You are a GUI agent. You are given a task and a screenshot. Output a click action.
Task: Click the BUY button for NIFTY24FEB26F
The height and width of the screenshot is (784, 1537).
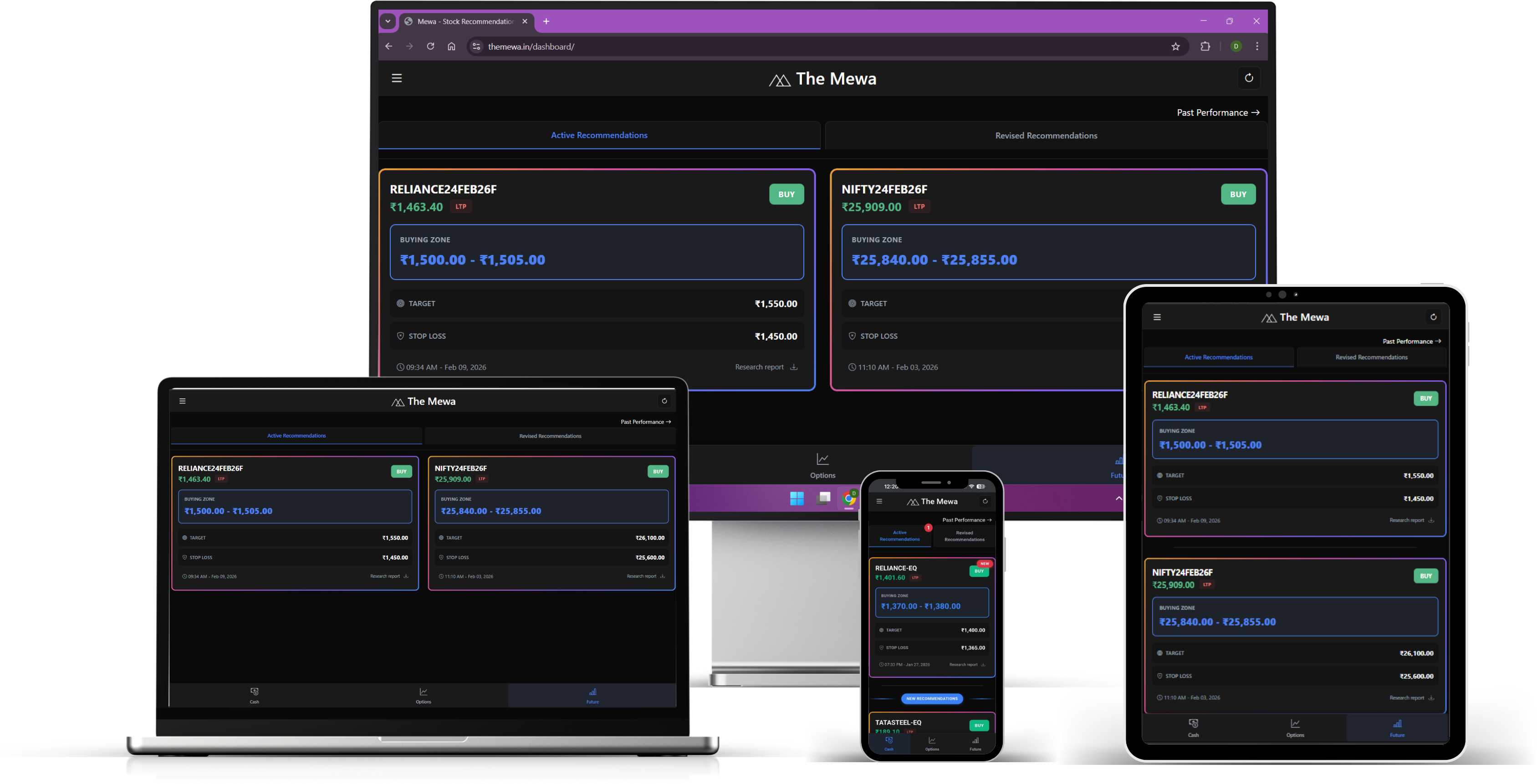click(1238, 194)
